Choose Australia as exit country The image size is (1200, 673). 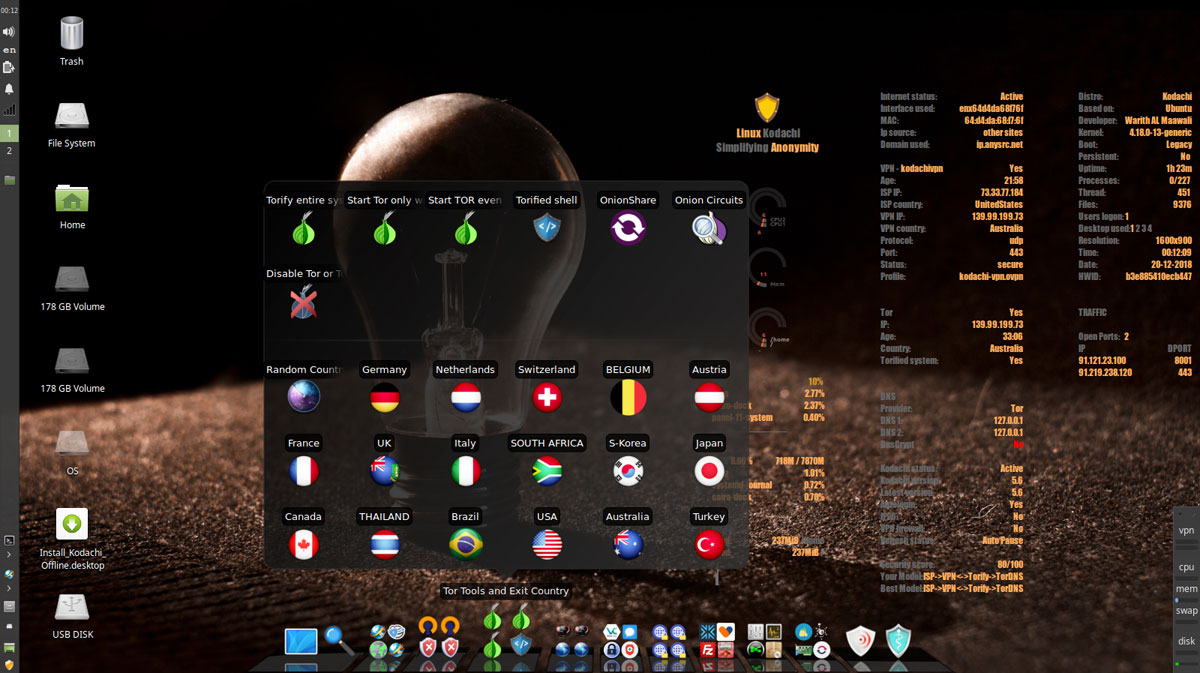[627, 544]
